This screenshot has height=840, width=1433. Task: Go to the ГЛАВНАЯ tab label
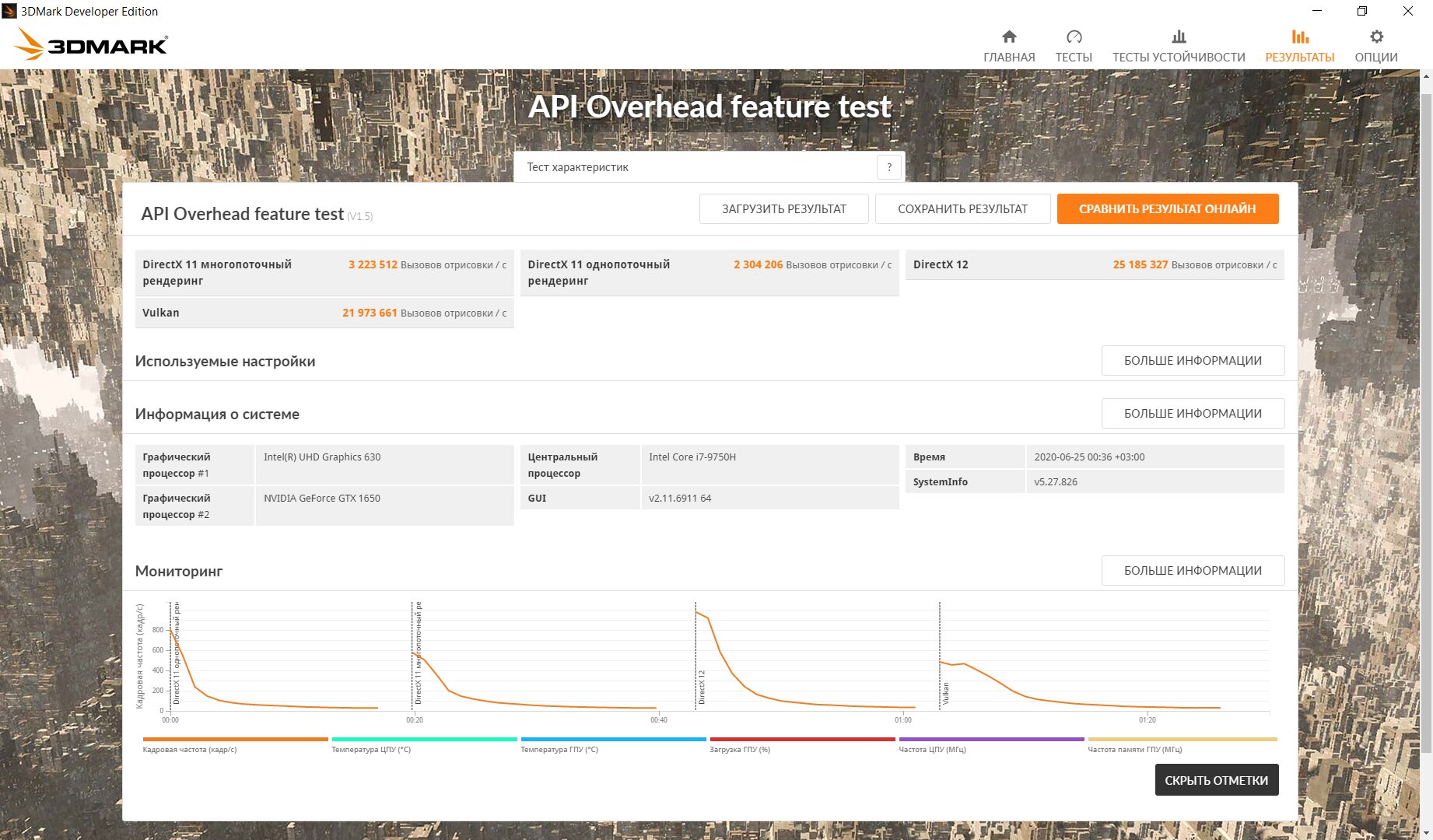click(x=1009, y=58)
